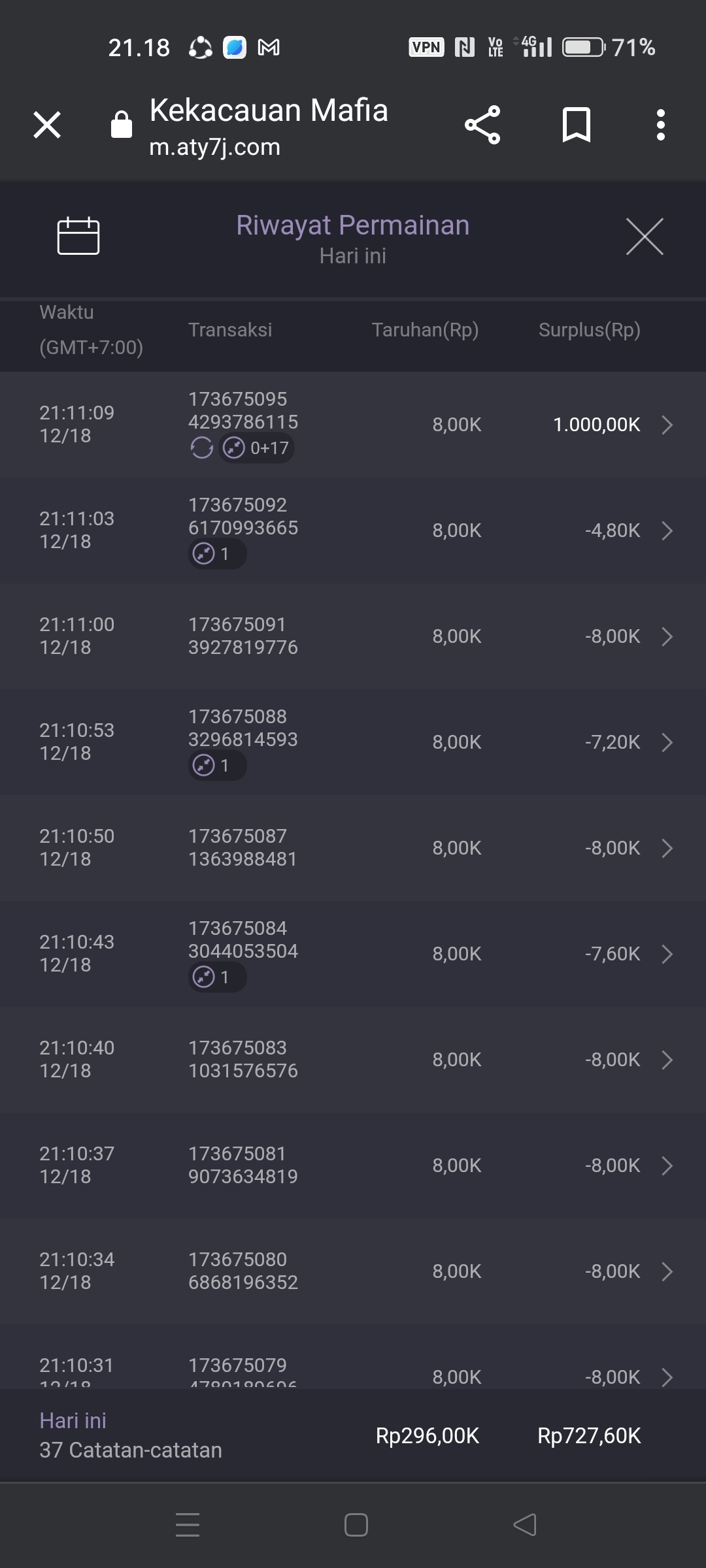
Task: Tap the Hari ini summary label
Action: pyautogui.click(x=73, y=1420)
